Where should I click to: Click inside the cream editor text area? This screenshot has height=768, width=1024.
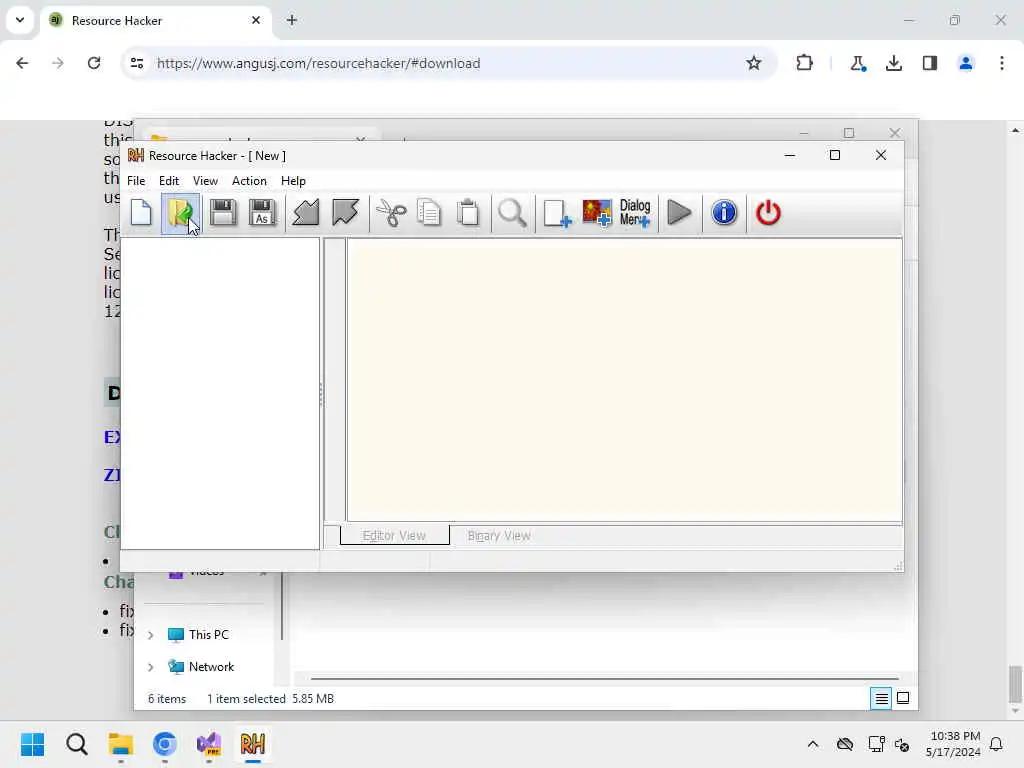(x=624, y=380)
